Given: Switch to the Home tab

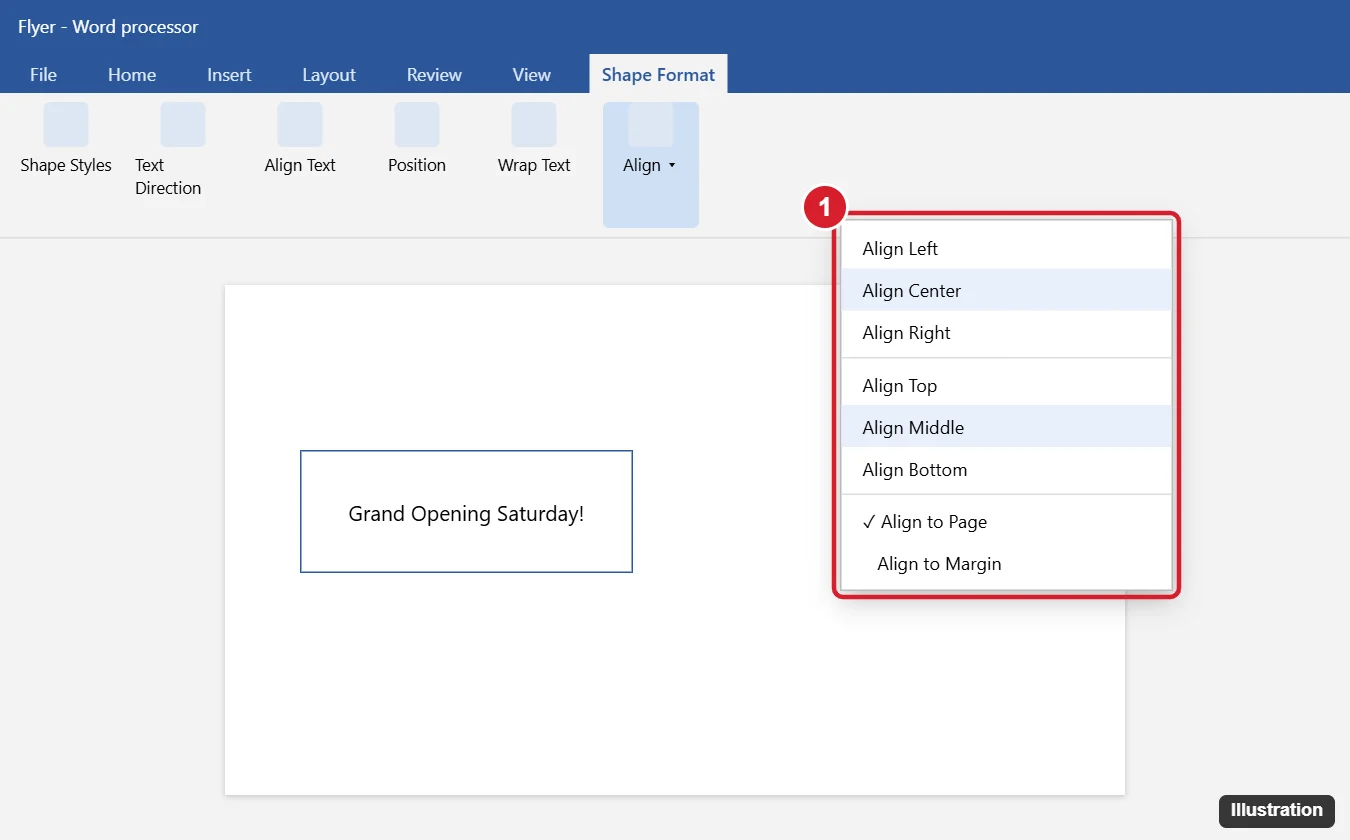Looking at the screenshot, I should coord(132,75).
